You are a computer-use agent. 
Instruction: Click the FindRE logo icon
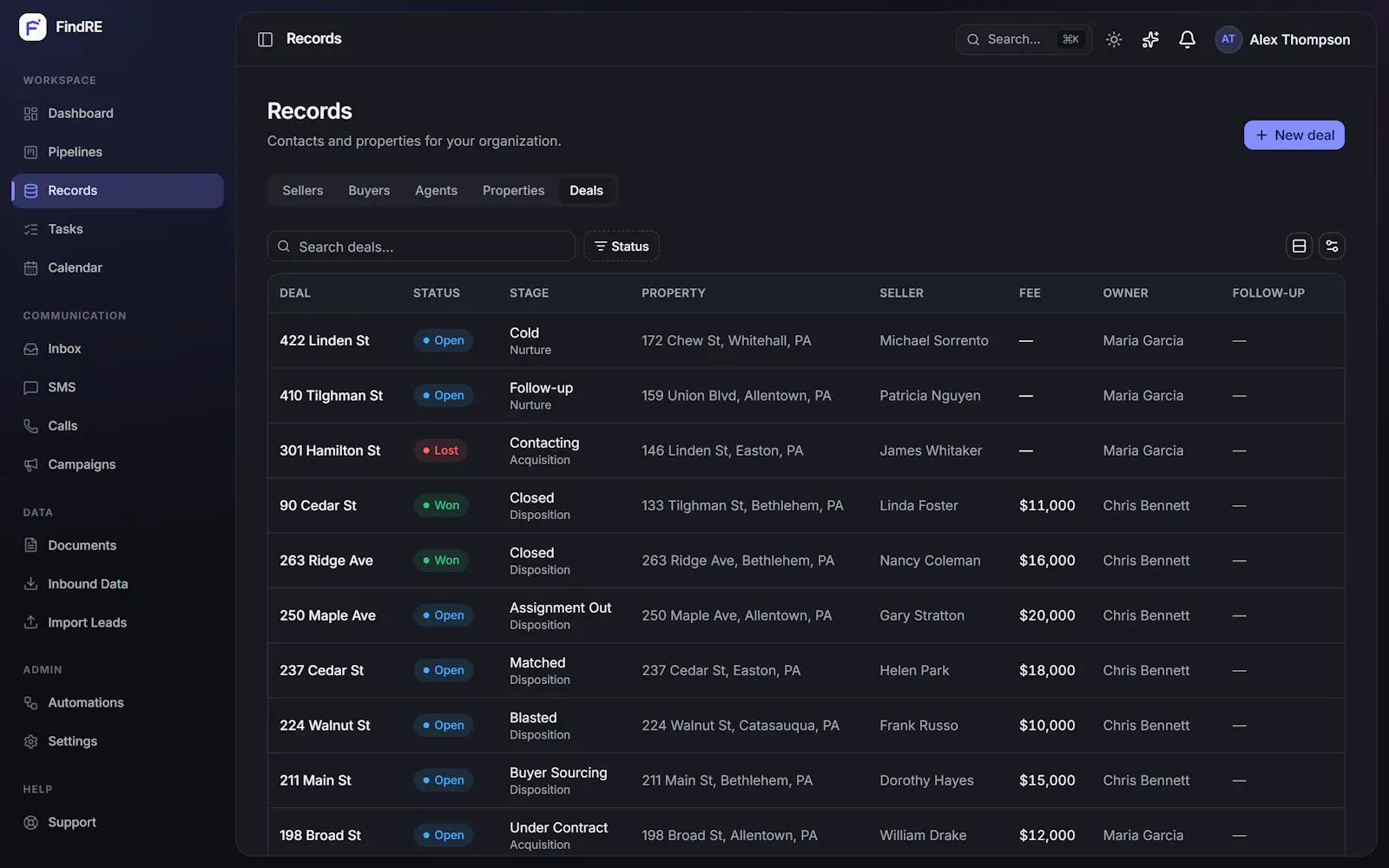click(33, 27)
